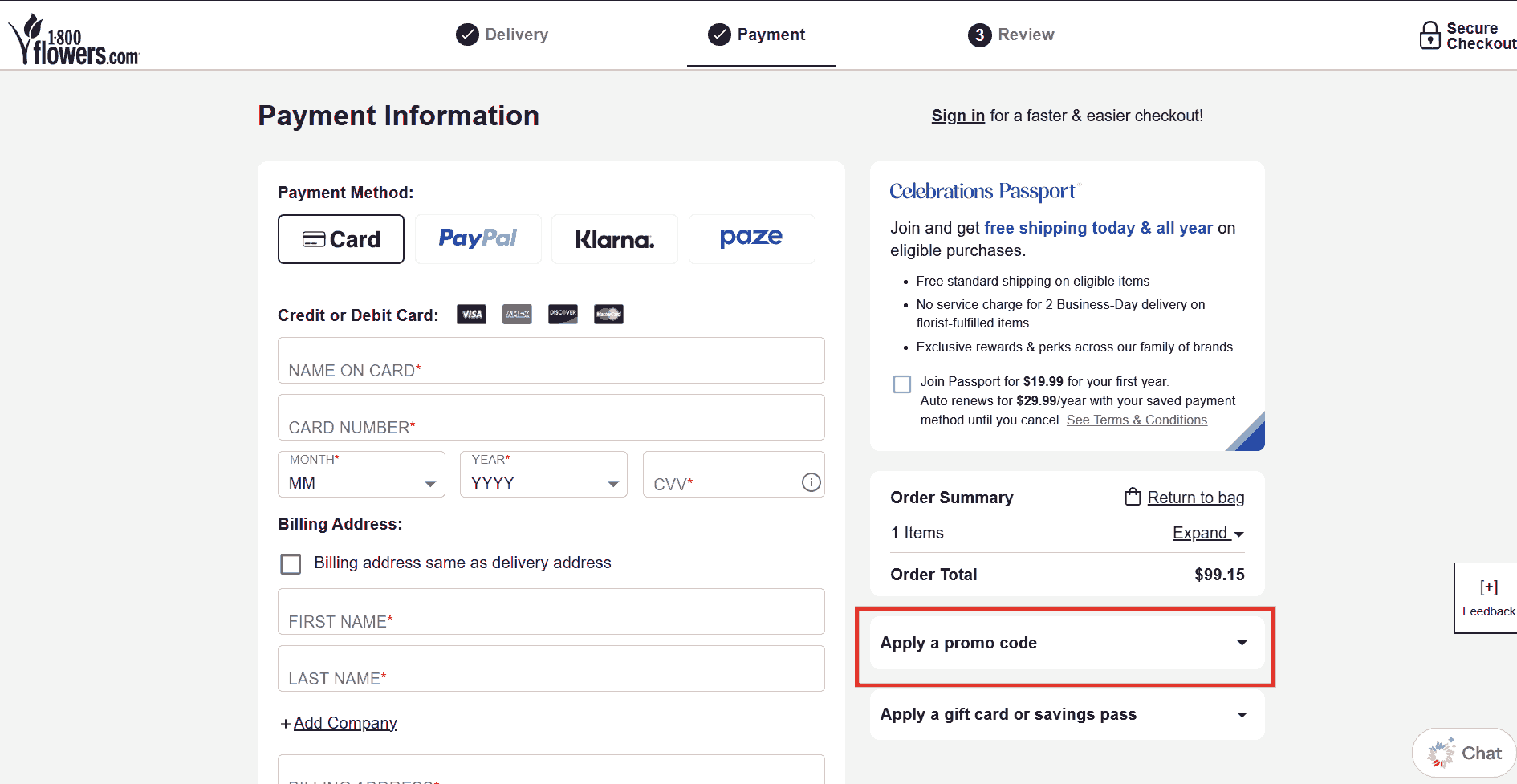Tick the Join Passport checkbox
1517x784 pixels.
902,384
